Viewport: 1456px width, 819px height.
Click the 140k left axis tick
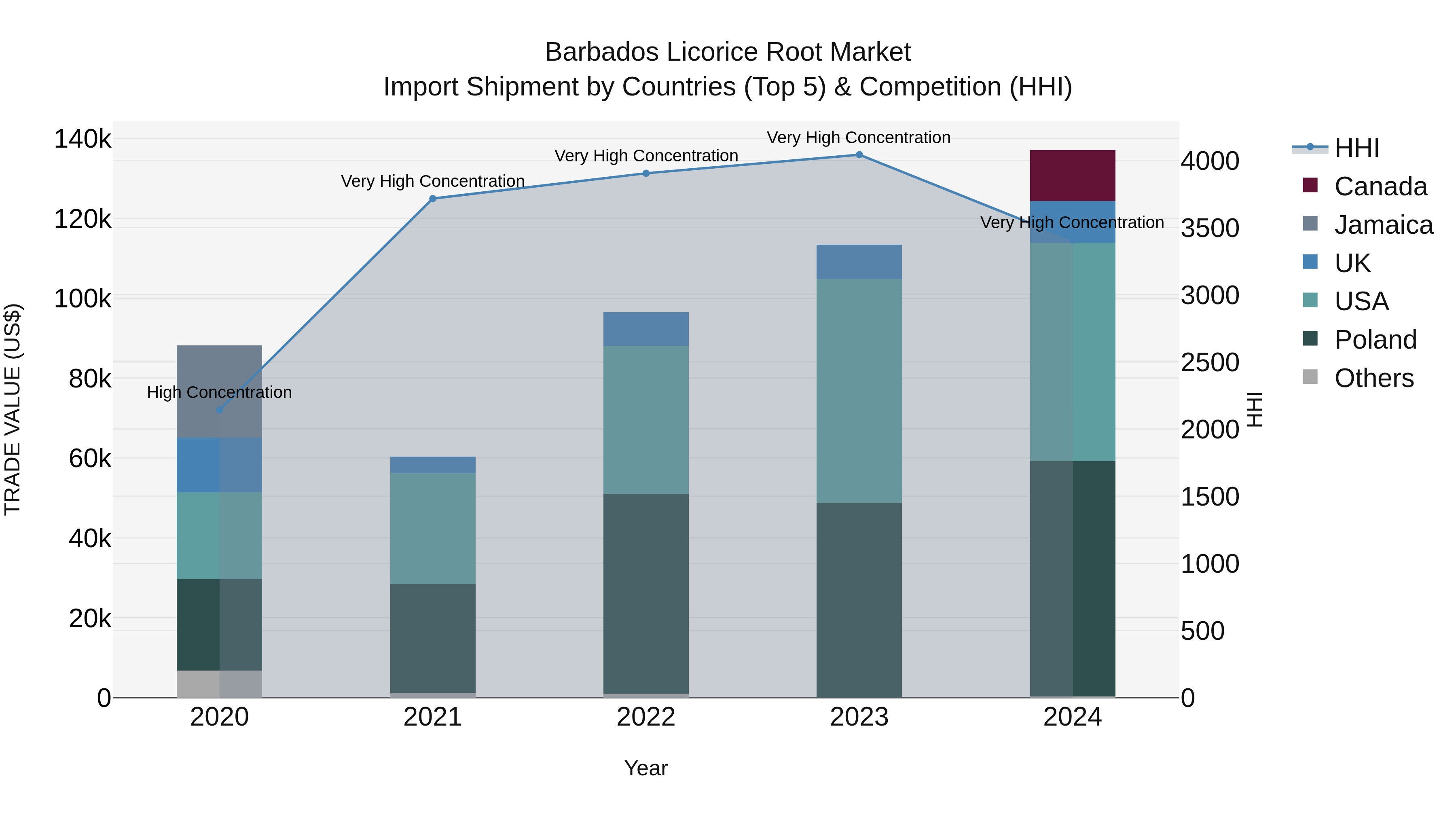pos(83,139)
